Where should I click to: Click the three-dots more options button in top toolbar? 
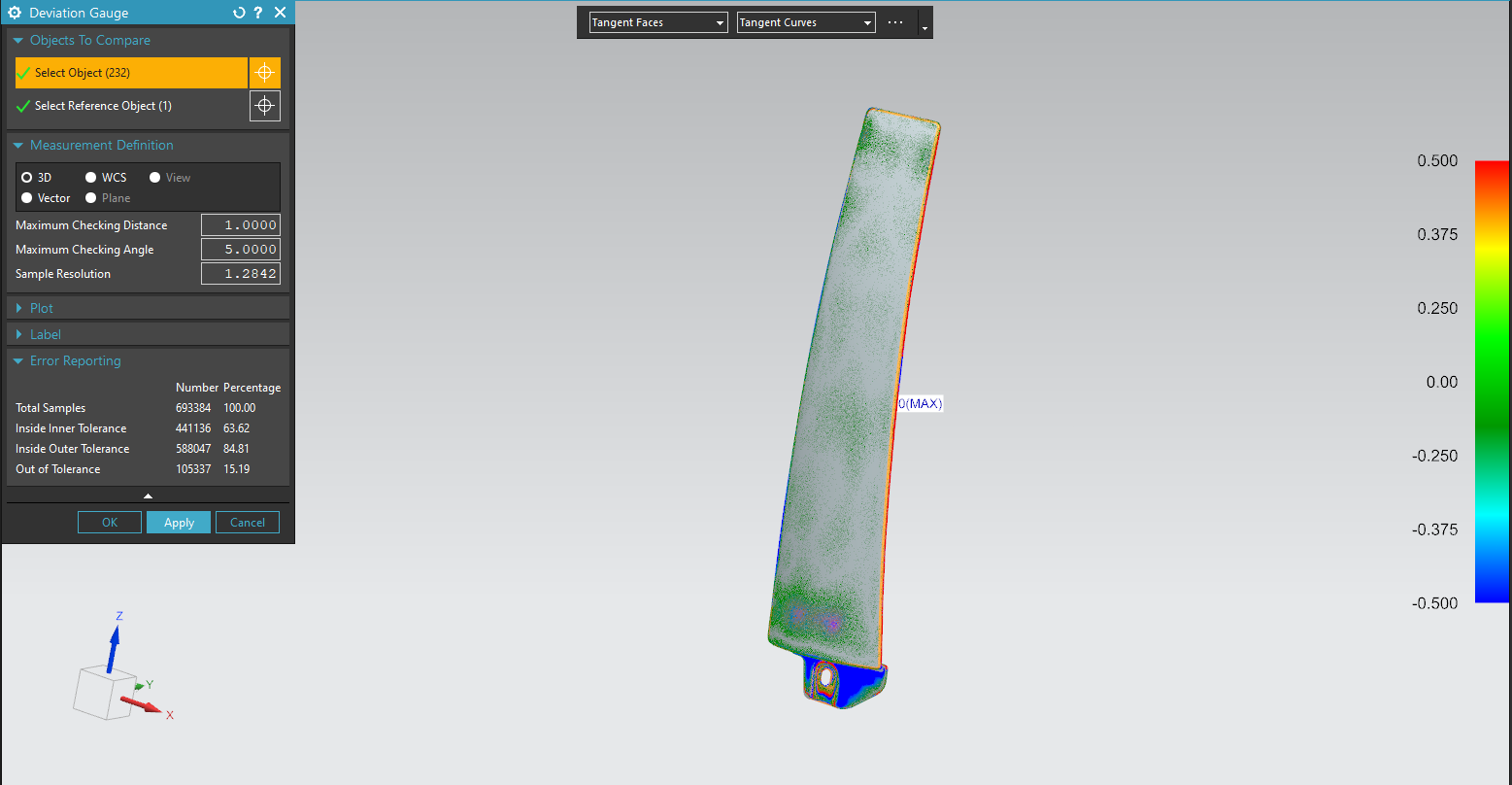click(895, 22)
